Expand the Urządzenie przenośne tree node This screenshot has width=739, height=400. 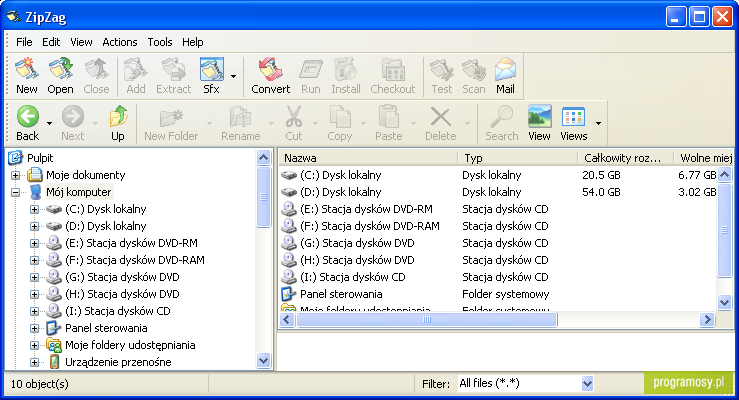[34, 362]
